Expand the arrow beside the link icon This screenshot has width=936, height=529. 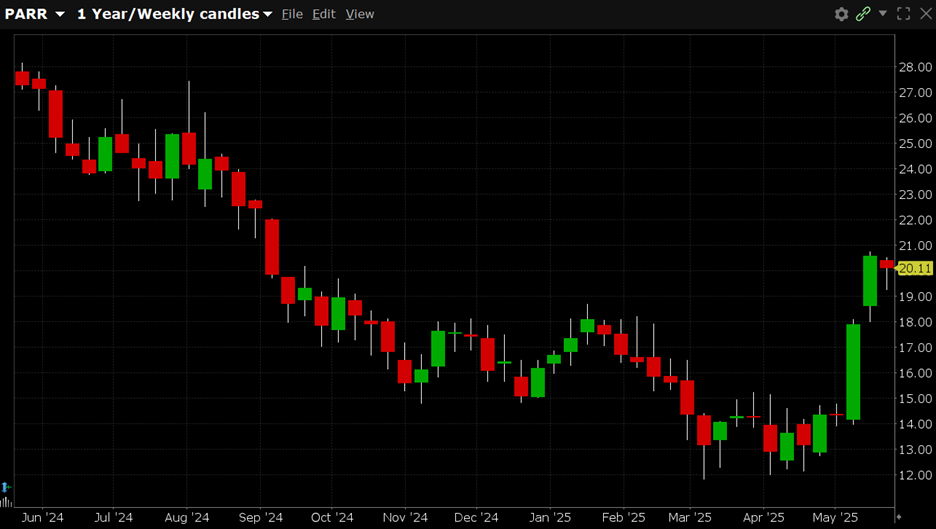[882, 13]
